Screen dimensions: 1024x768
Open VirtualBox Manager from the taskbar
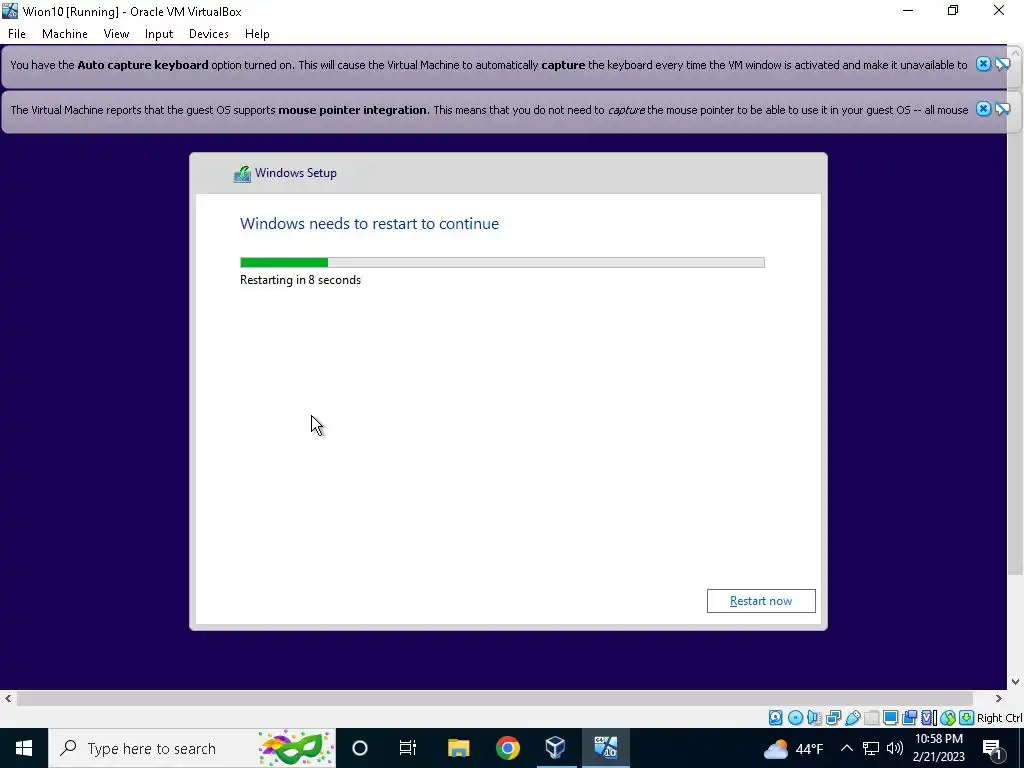click(x=555, y=748)
